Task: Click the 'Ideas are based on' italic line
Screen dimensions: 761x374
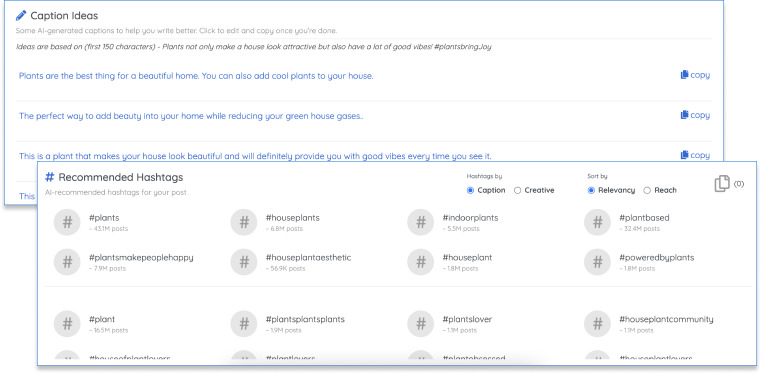Action: [x=254, y=48]
